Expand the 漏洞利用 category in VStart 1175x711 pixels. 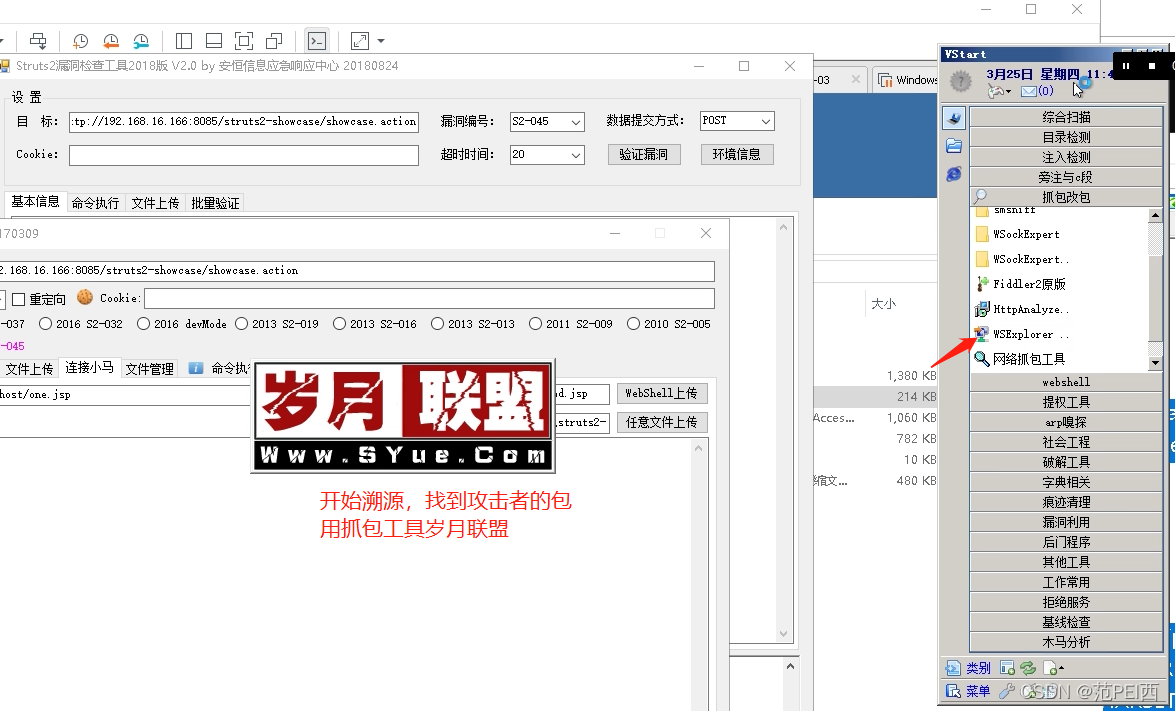(x=1066, y=522)
